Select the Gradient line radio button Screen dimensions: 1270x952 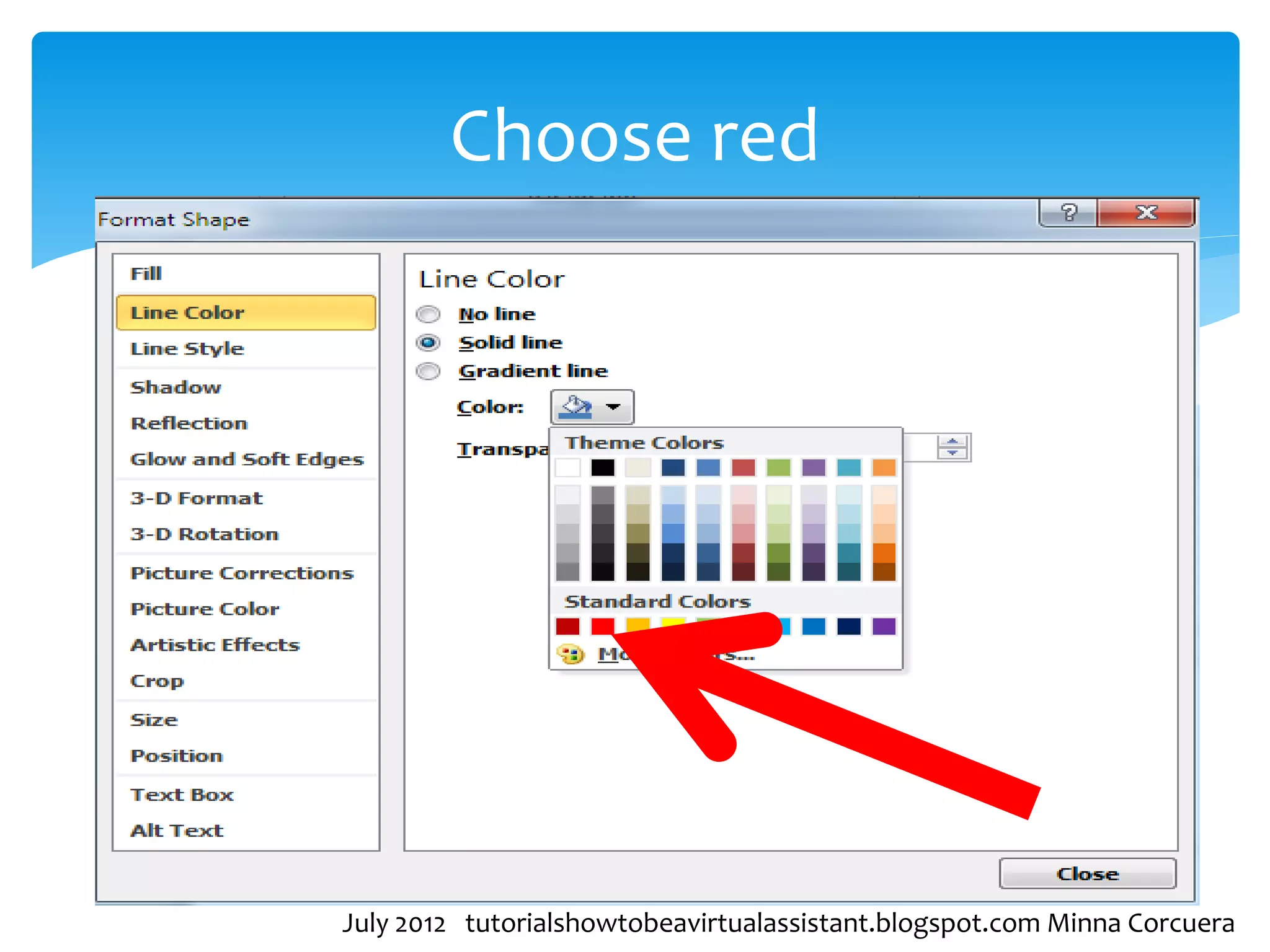429,371
